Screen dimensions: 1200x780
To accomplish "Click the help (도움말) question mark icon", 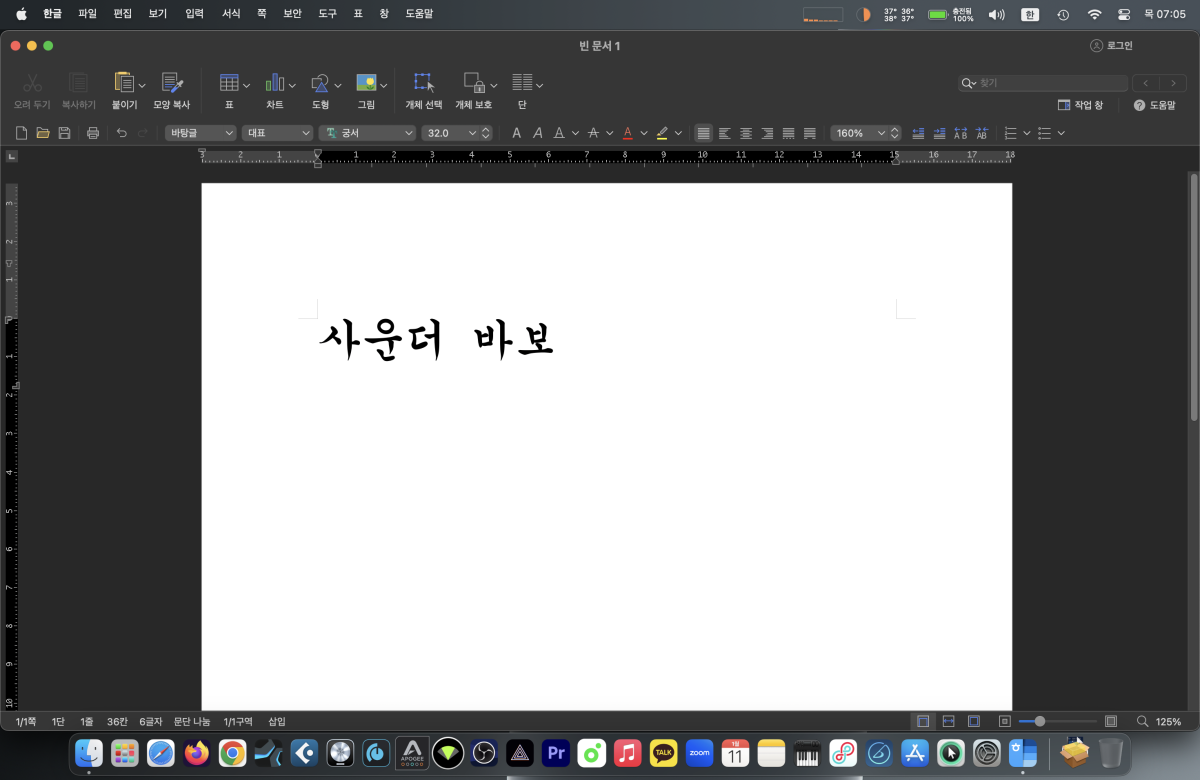I will point(1139,105).
